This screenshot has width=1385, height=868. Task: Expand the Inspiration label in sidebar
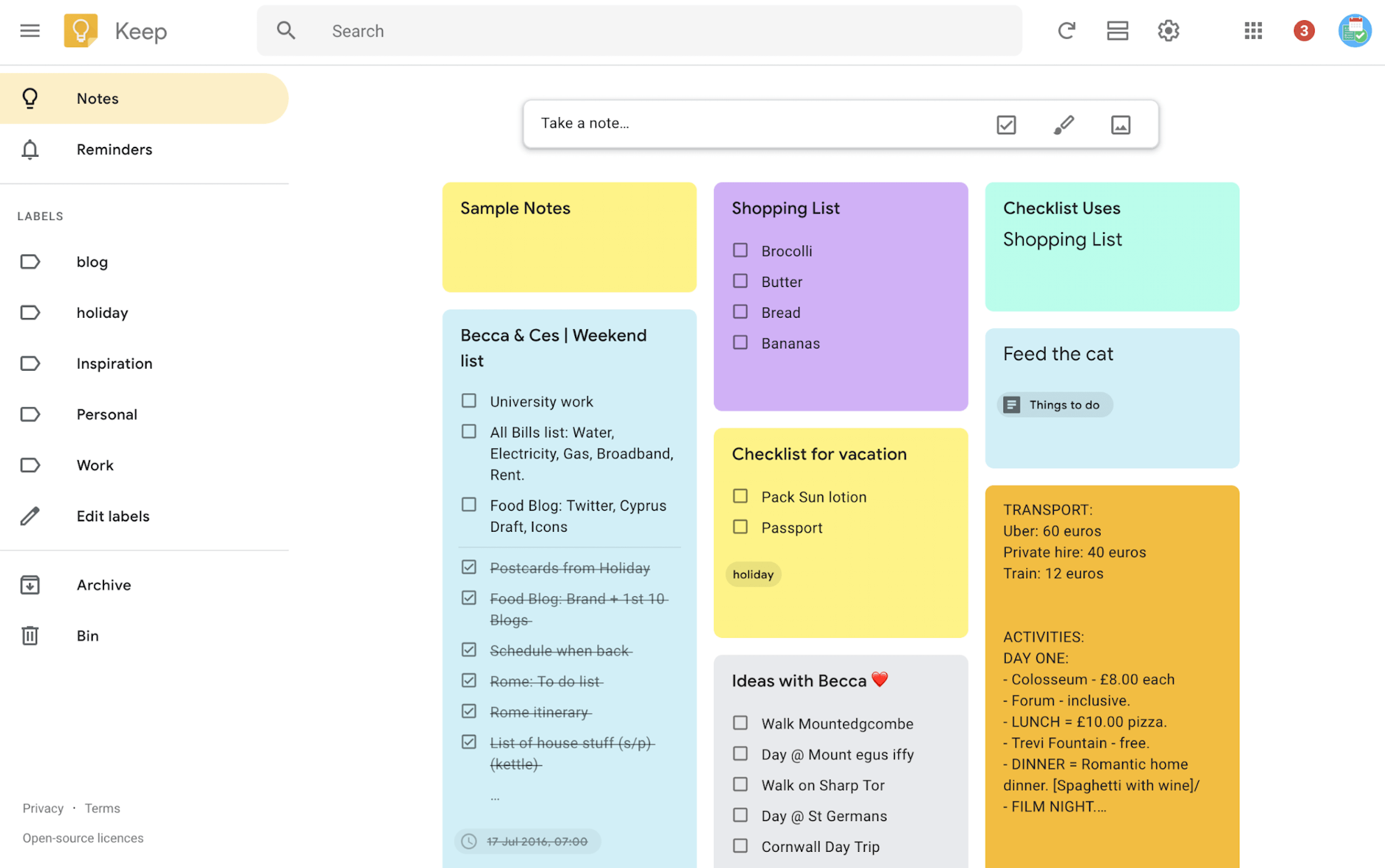(x=114, y=362)
